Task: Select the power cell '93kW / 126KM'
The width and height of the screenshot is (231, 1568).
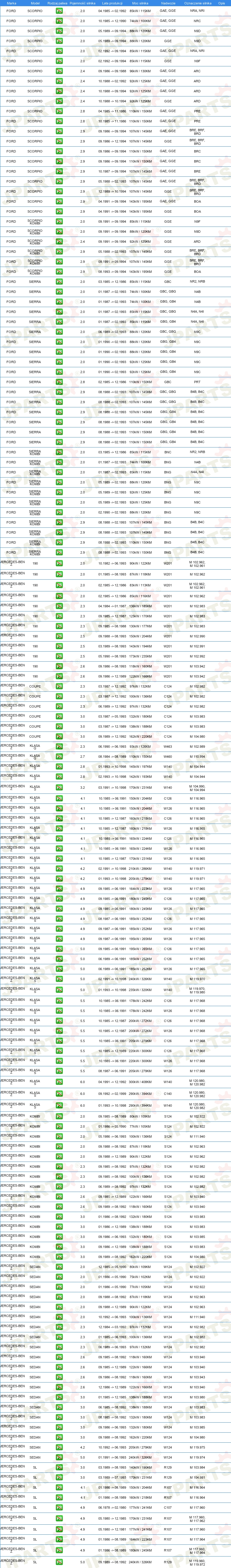Action: 140,747
